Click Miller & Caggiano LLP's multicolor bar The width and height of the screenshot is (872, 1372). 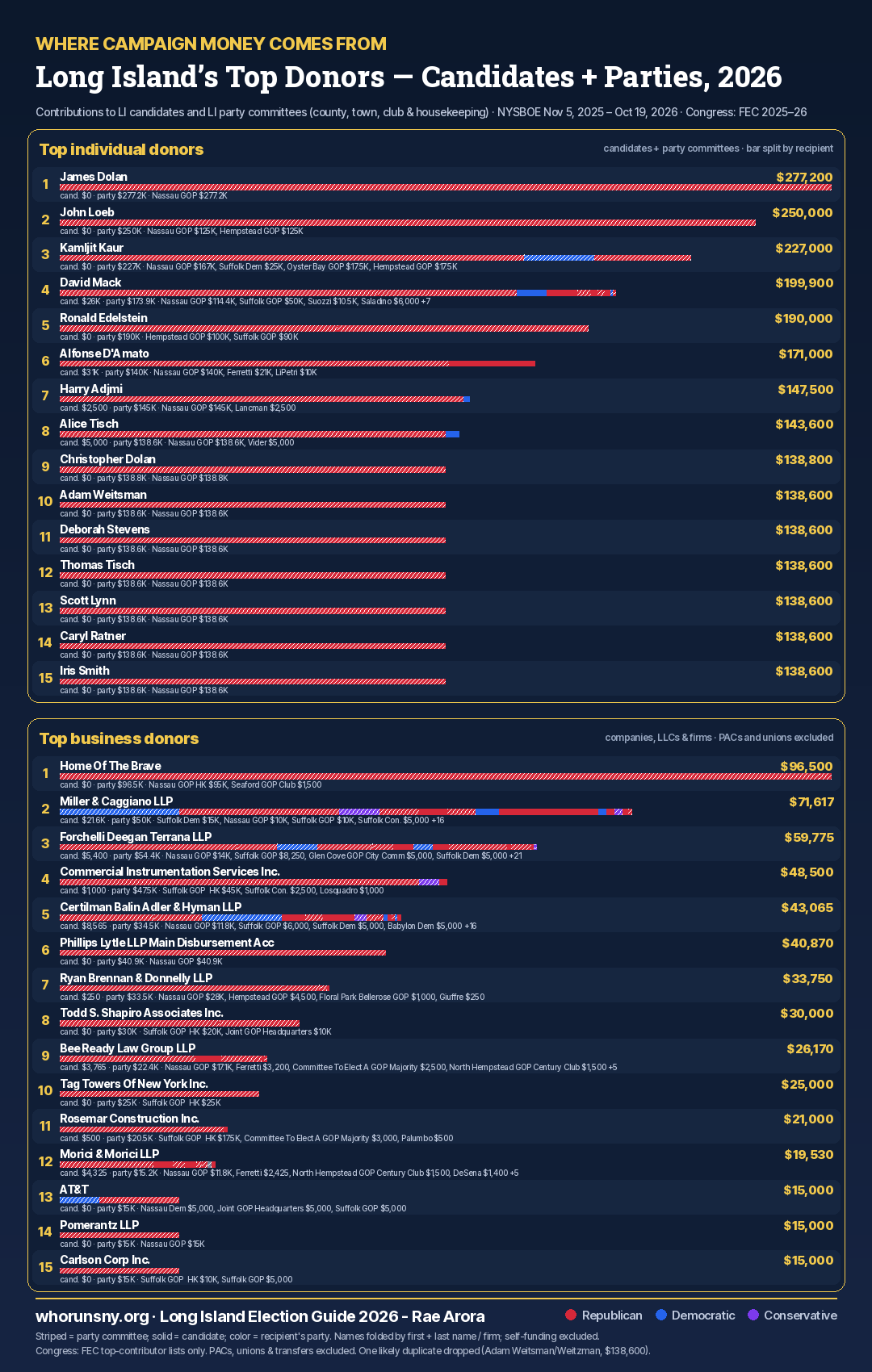click(x=346, y=812)
